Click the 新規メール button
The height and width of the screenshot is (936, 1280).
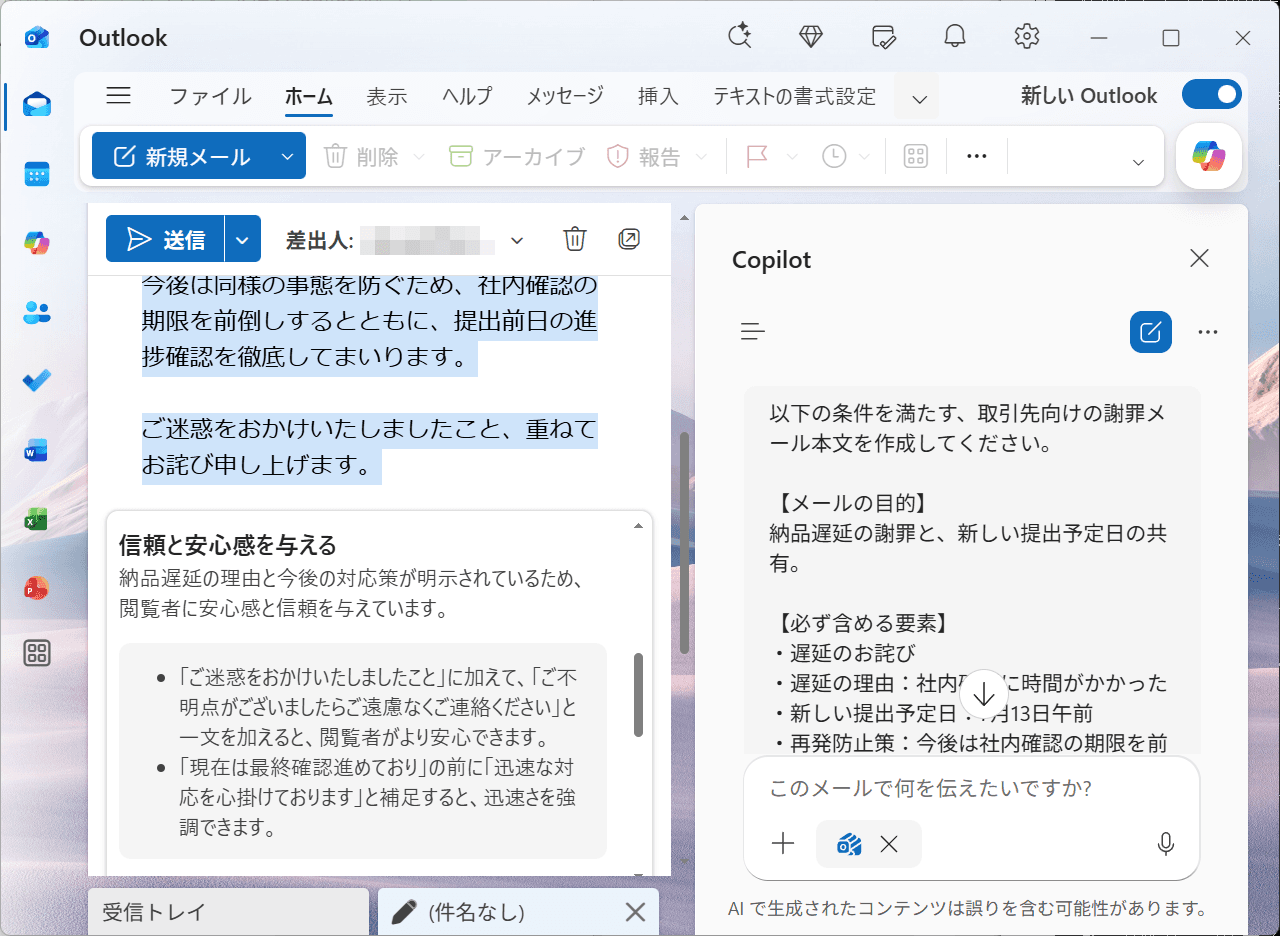tap(181, 156)
